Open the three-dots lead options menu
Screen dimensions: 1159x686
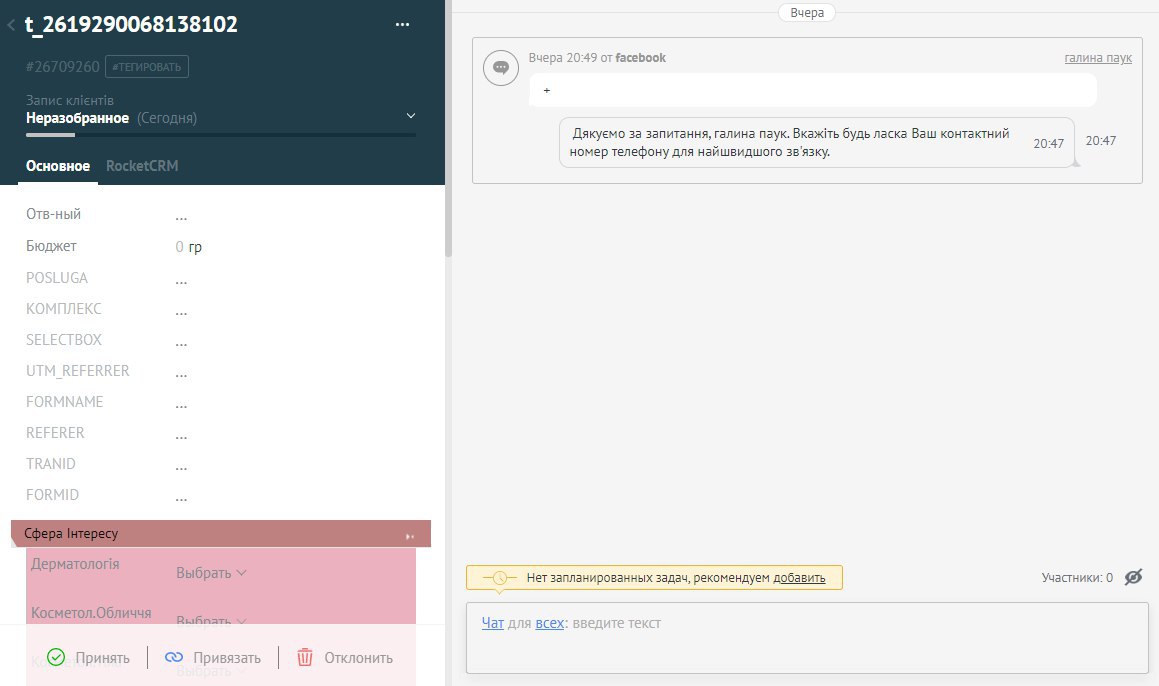pos(402,24)
